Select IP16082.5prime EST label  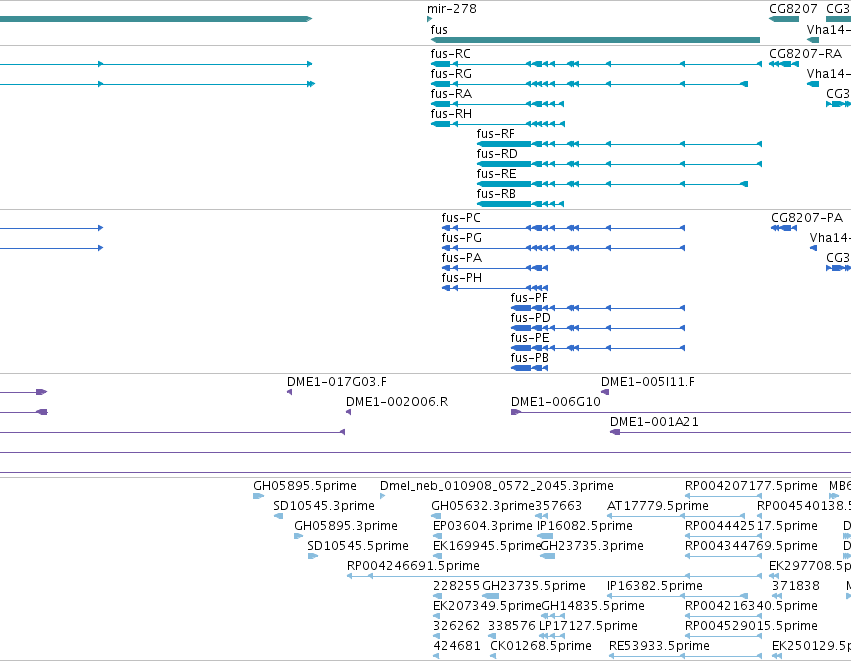pyautogui.click(x=585, y=526)
